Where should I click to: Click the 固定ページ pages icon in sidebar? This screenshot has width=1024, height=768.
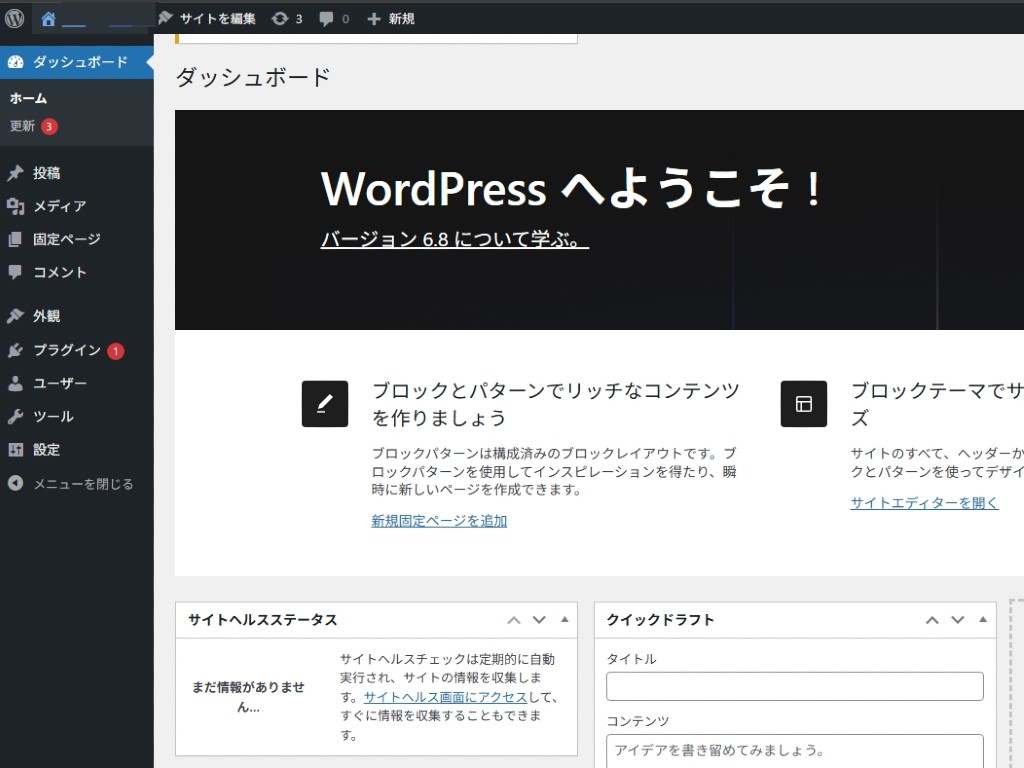16,240
